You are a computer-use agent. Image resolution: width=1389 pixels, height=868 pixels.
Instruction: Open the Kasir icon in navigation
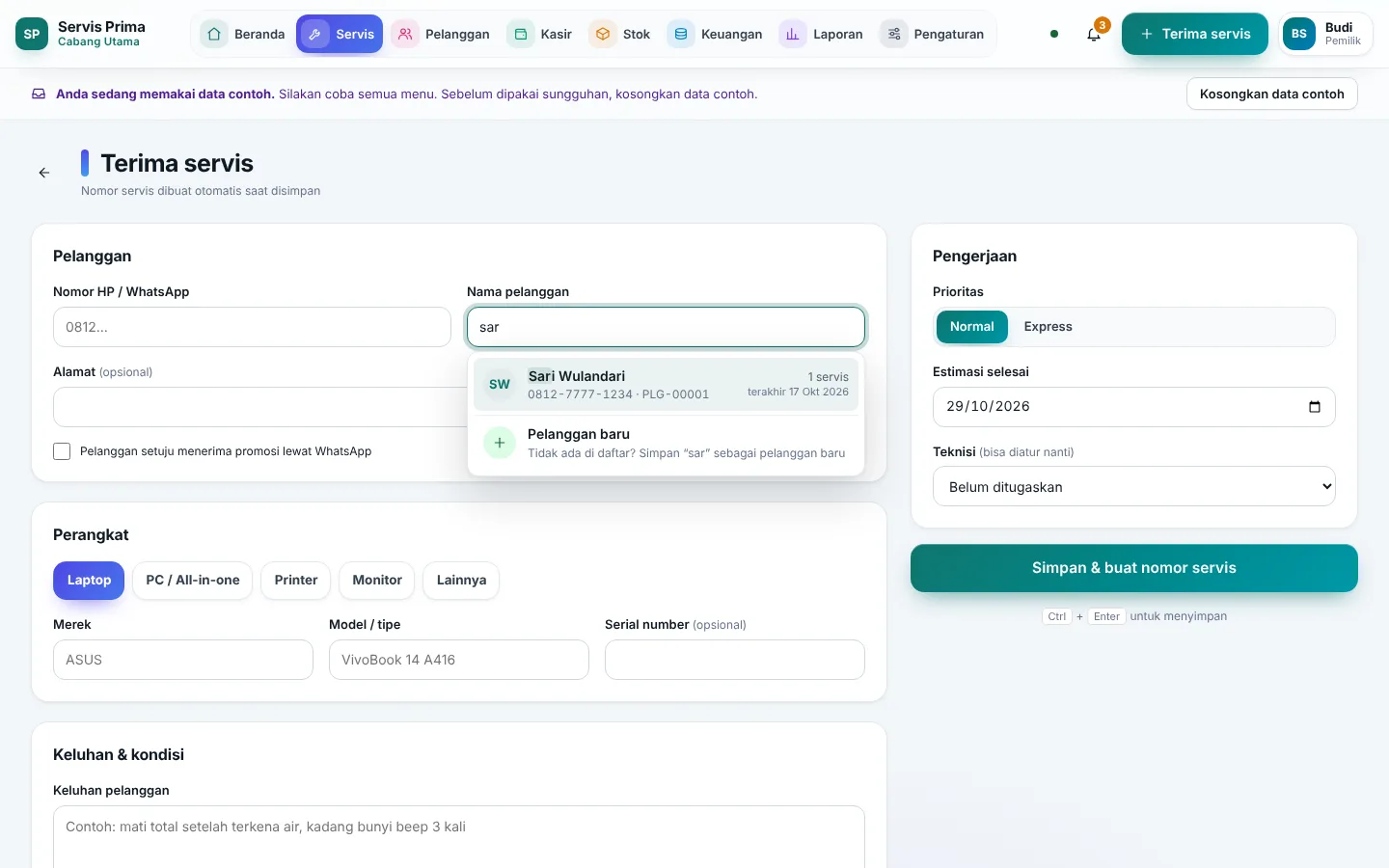[x=521, y=34]
